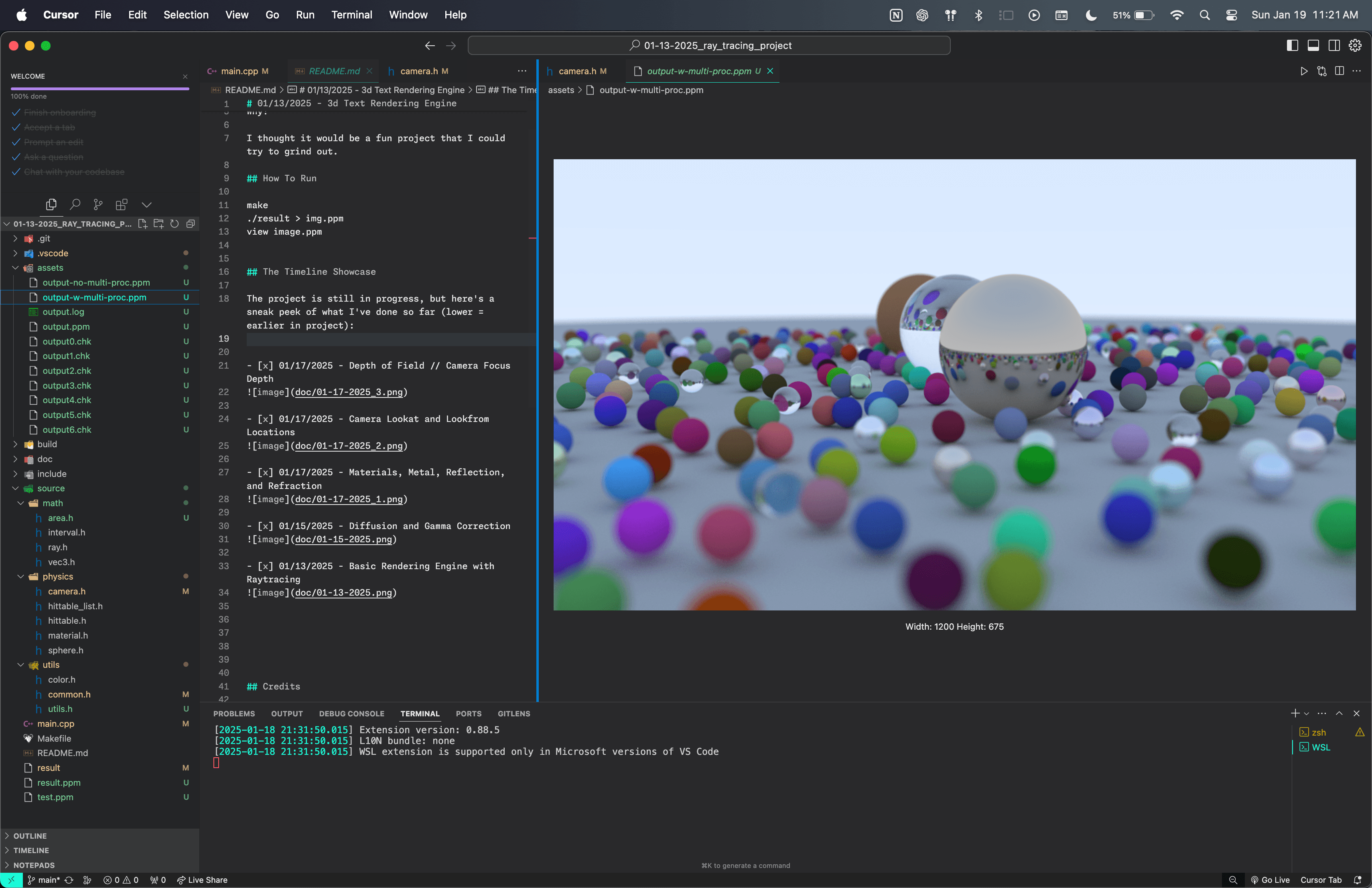Navigate forward with the right arrow

coord(451,46)
